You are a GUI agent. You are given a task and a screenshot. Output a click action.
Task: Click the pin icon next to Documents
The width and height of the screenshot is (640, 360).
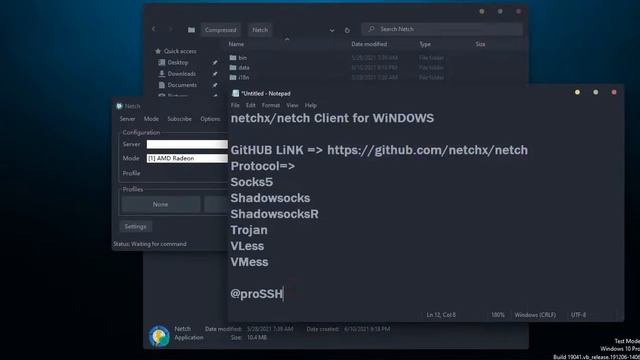click(x=215, y=85)
